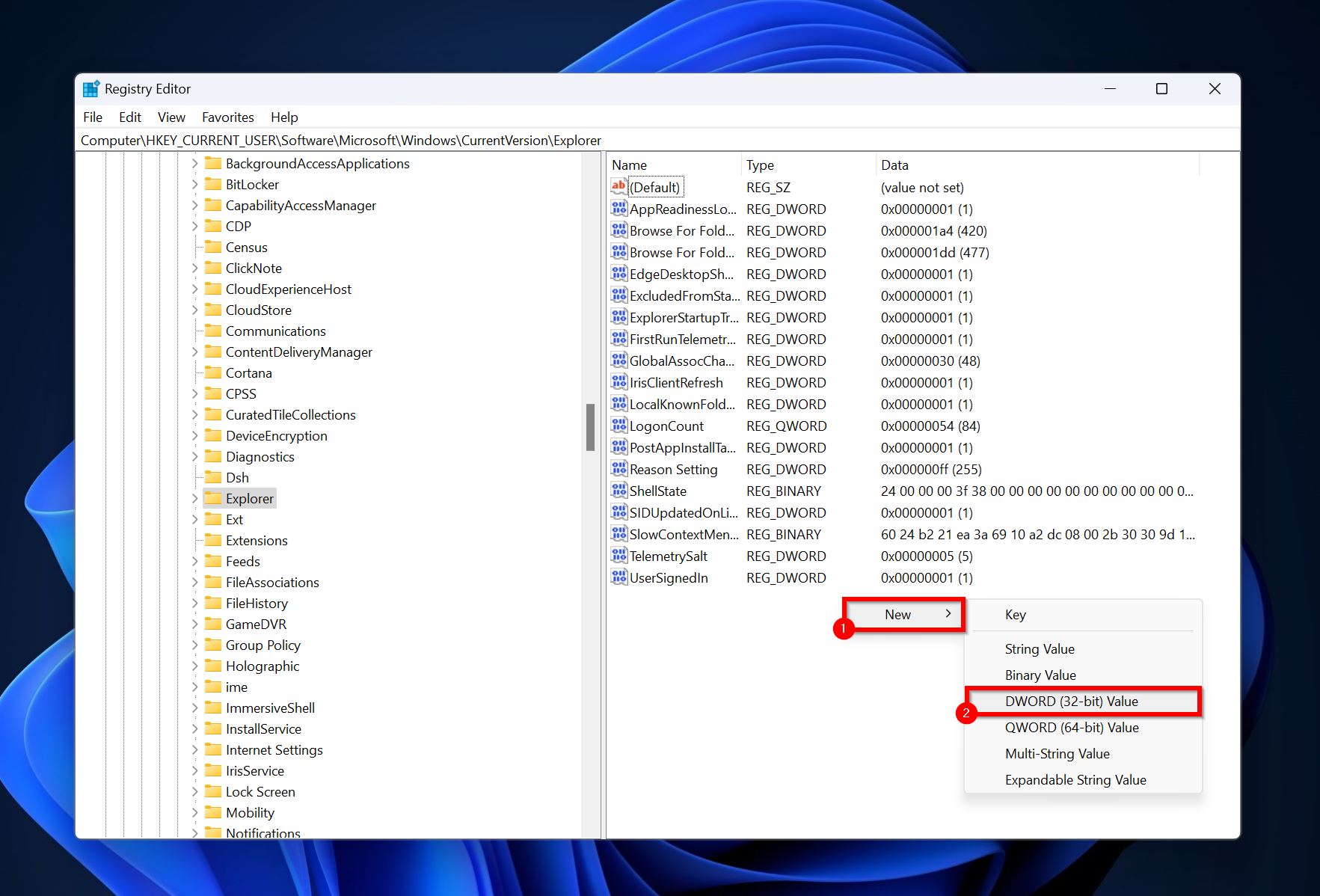
Task: Choose QWORD (64-bit) Value option
Action: (1083, 728)
